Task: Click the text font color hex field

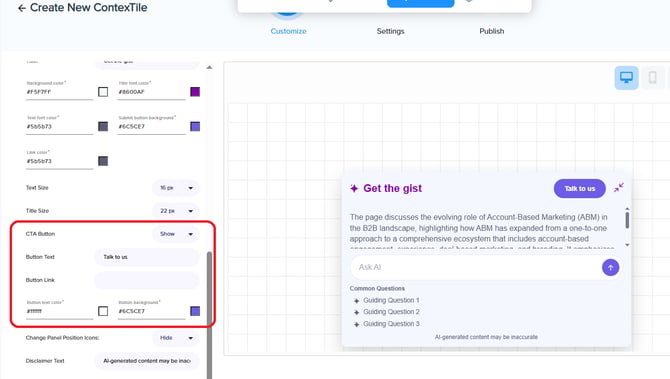Action: (x=59, y=126)
